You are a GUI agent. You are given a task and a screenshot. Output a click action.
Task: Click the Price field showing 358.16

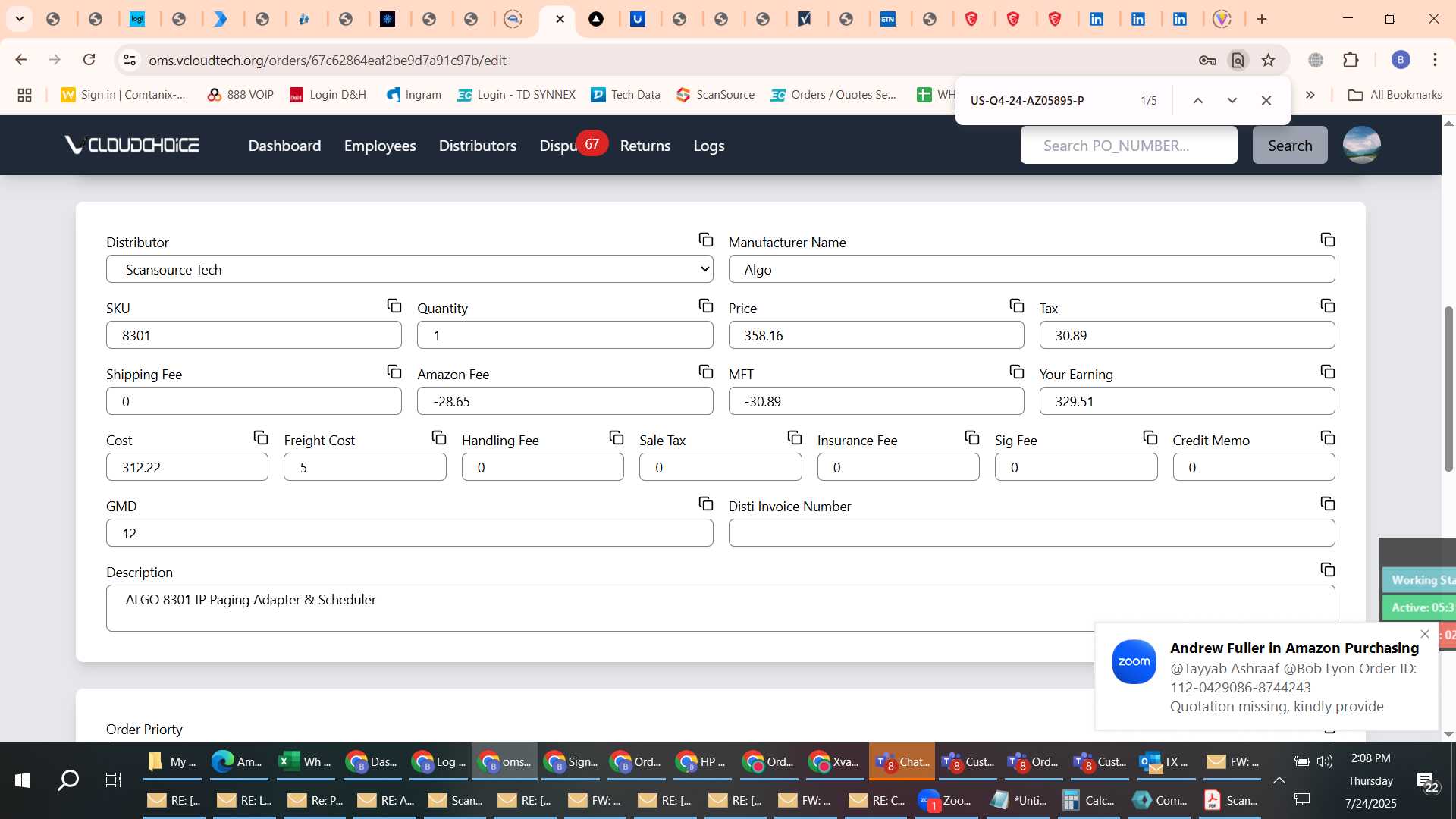[x=876, y=335]
